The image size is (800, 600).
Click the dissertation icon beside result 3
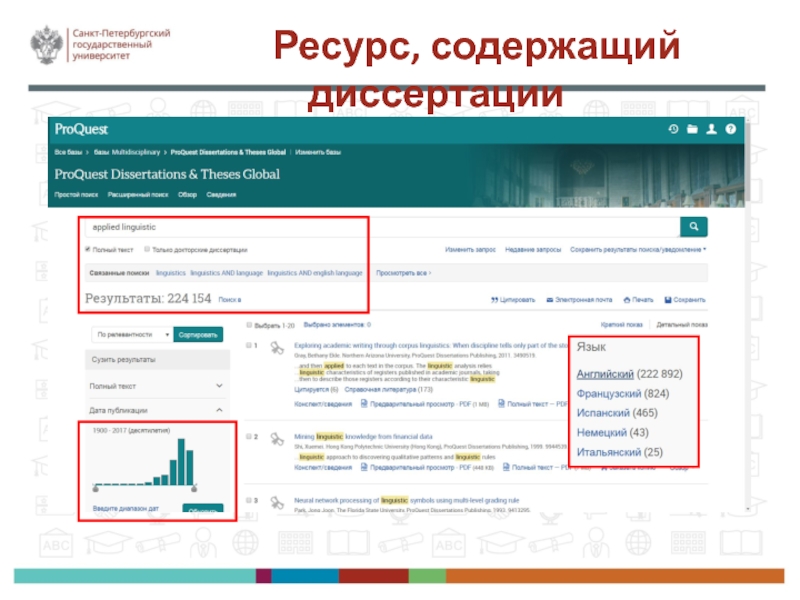coord(277,503)
